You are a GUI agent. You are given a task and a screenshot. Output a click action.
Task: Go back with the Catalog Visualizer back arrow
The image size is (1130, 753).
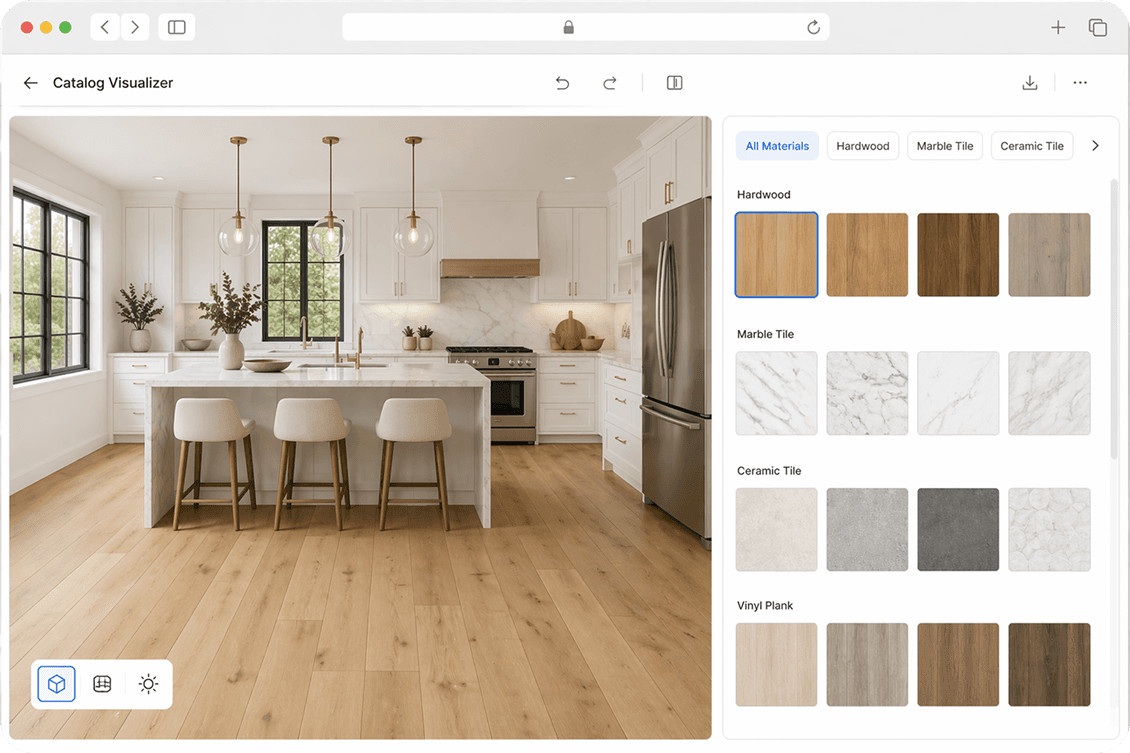click(x=30, y=83)
